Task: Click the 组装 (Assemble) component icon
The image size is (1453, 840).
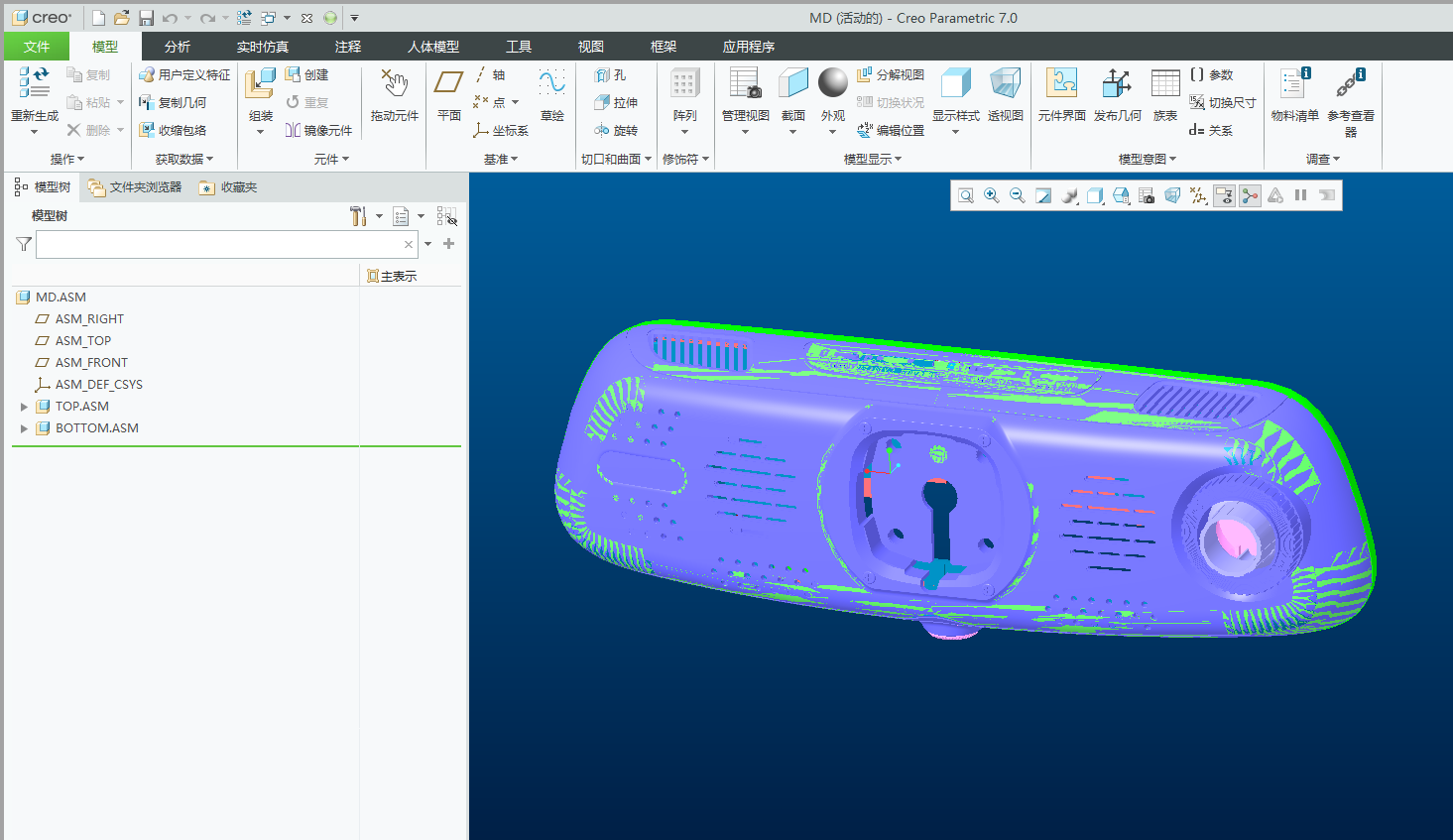Action: [x=260, y=85]
